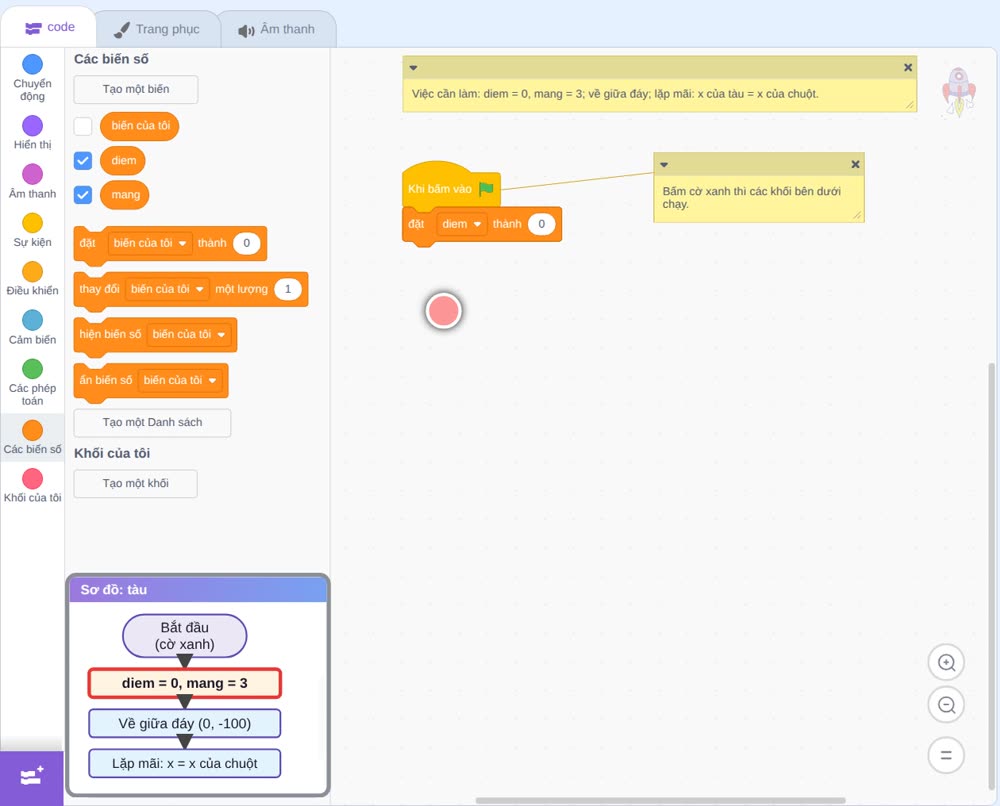Open the Sự kiện blocks category
The height and width of the screenshot is (806, 1000).
(x=33, y=223)
